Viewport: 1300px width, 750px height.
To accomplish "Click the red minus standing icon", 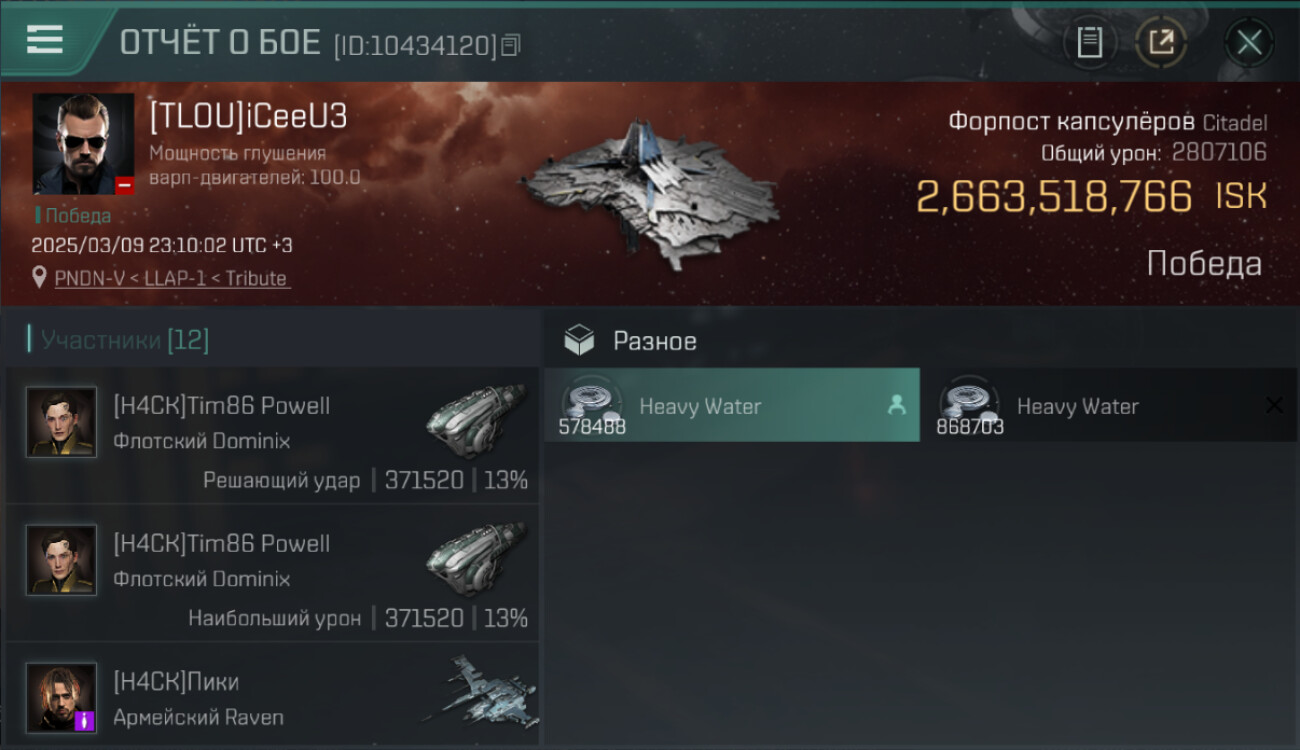I will pos(124,185).
